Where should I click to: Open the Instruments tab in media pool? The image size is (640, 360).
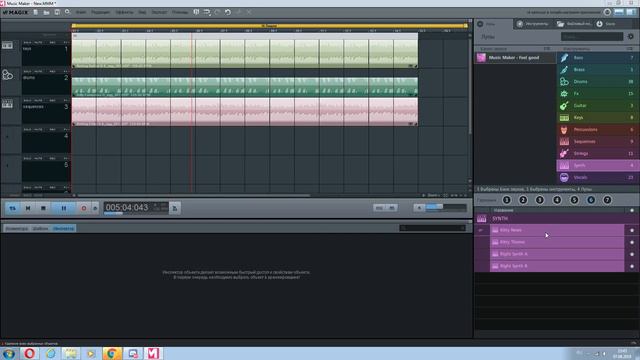point(533,24)
